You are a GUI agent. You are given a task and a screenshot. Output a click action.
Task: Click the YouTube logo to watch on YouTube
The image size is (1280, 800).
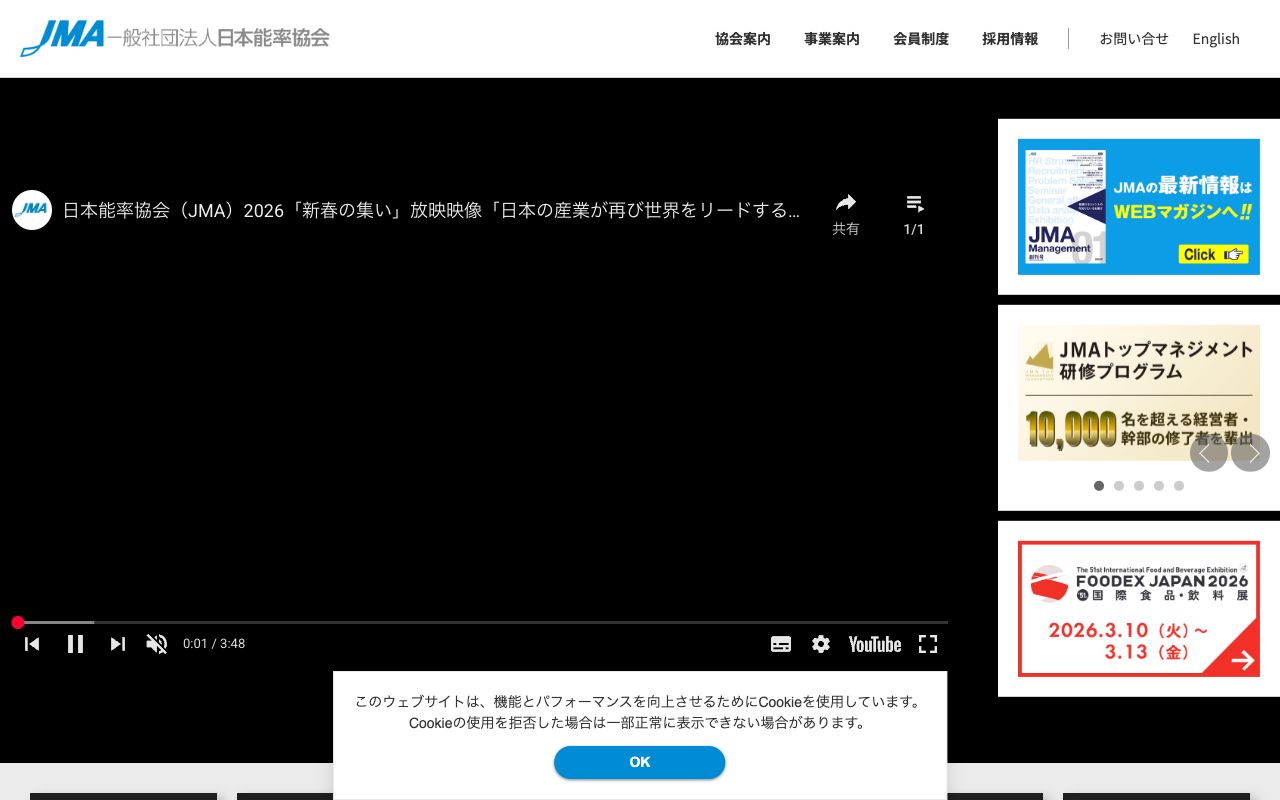[874, 644]
